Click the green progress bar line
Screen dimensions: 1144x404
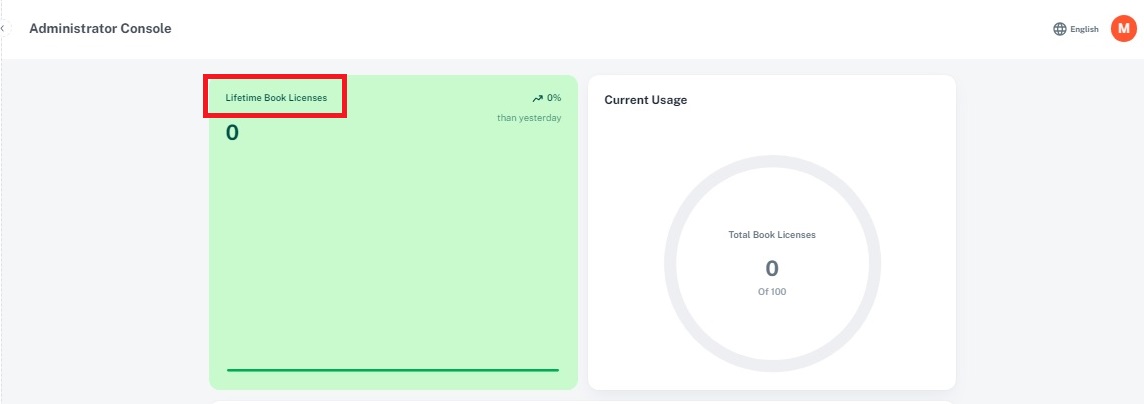[x=392, y=370]
